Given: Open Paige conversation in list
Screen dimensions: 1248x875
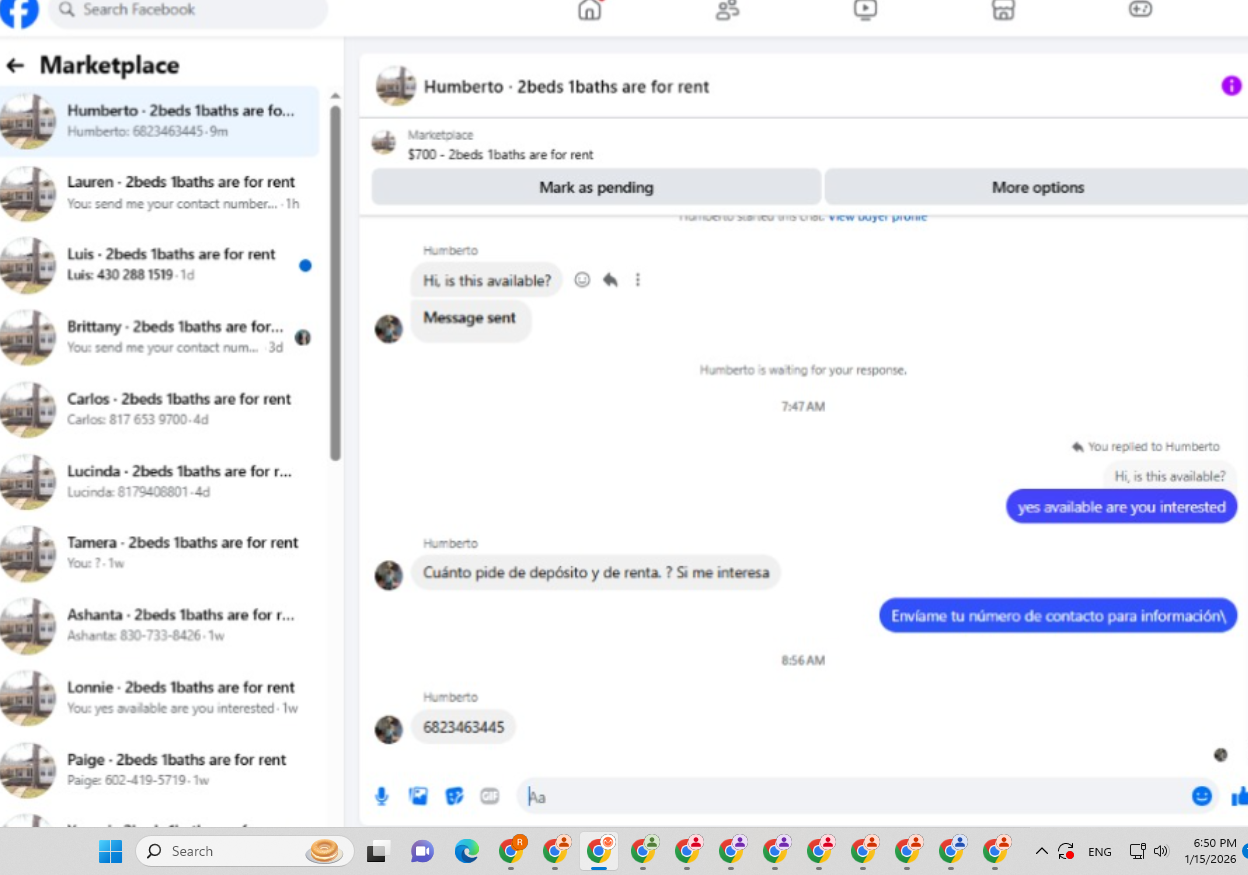Looking at the screenshot, I should pyautogui.click(x=160, y=769).
